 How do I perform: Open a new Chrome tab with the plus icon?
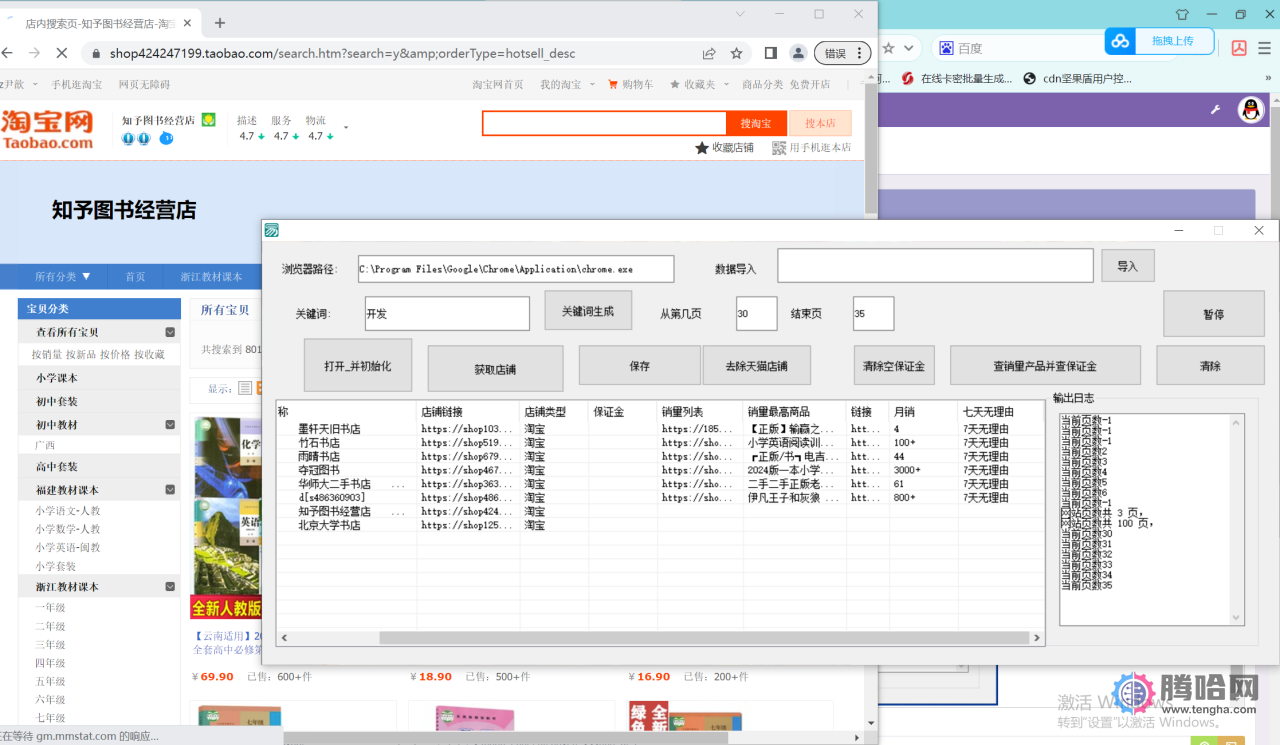pyautogui.click(x=220, y=23)
